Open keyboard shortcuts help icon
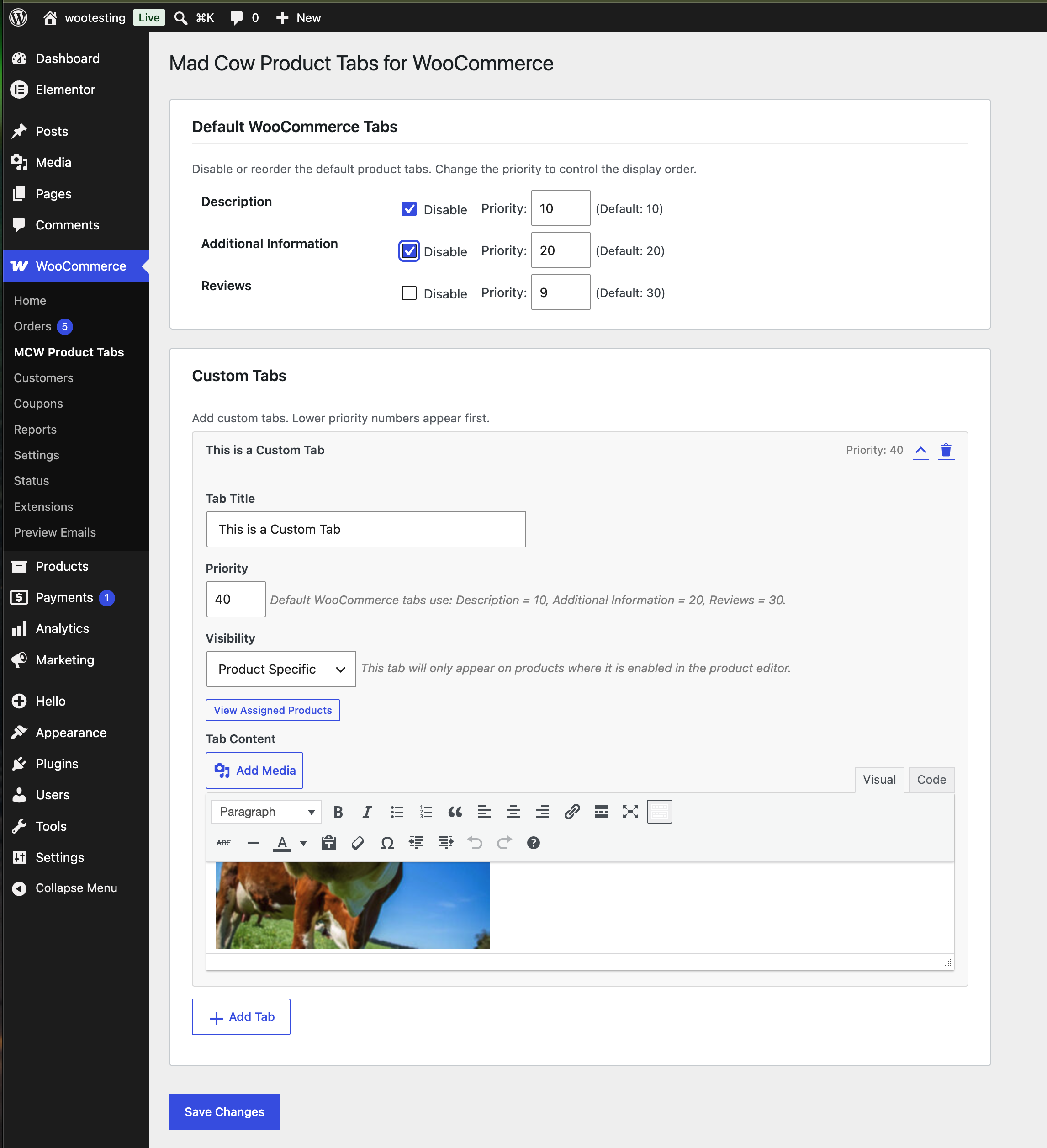 click(x=534, y=843)
